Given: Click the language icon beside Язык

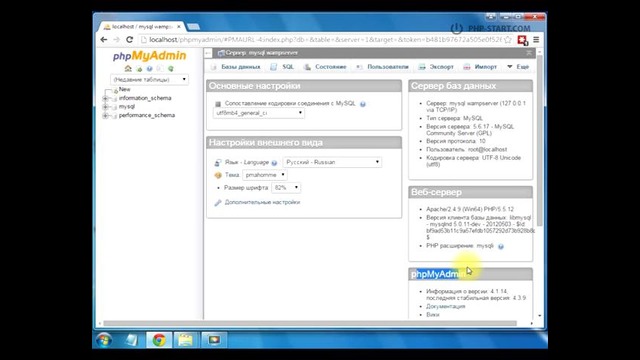Looking at the screenshot, I should point(218,162).
